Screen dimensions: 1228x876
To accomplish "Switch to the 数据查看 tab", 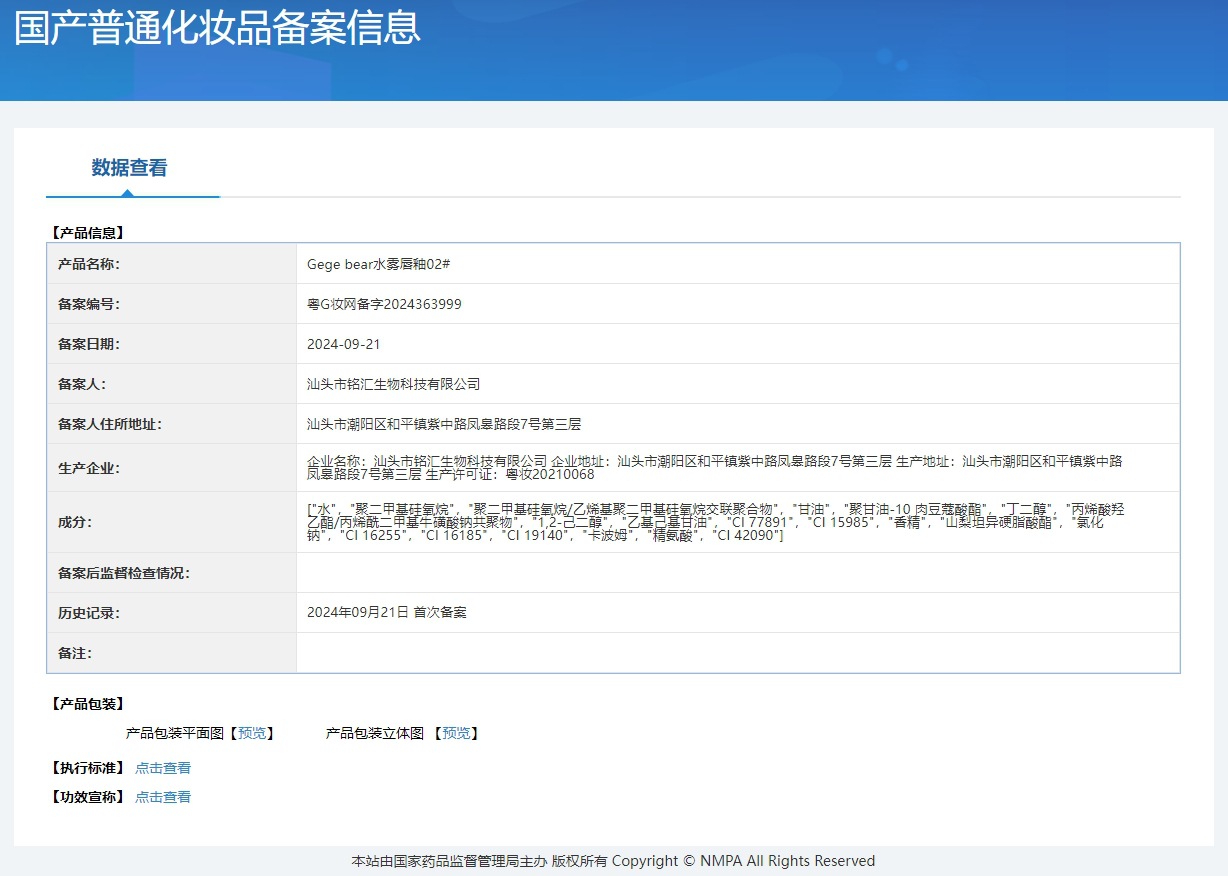I will (x=129, y=168).
